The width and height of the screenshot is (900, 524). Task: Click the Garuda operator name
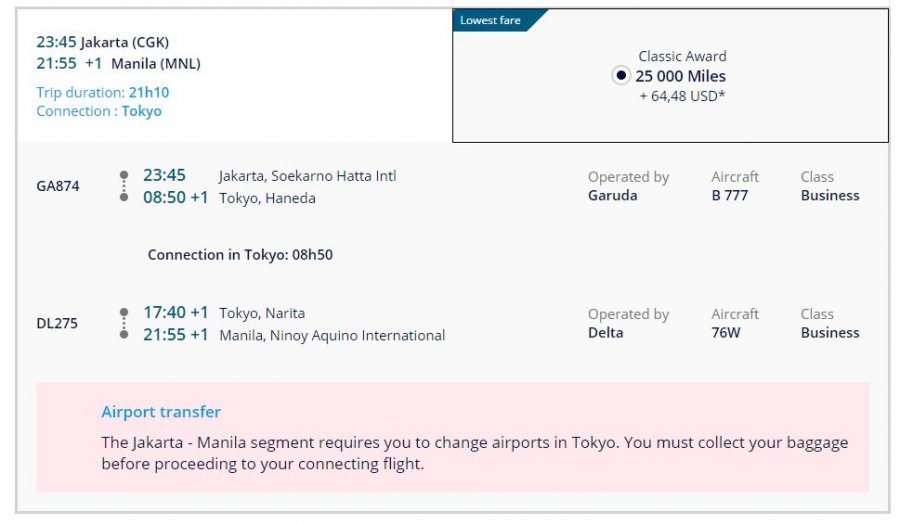click(612, 196)
